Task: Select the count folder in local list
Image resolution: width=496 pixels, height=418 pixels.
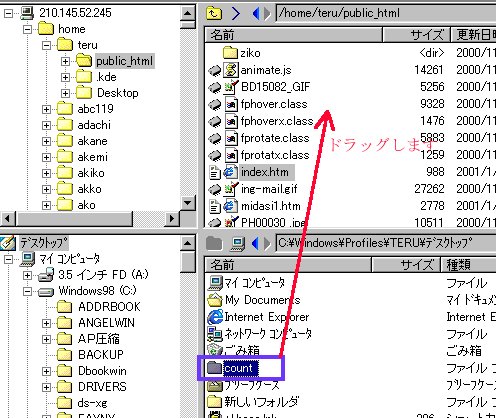Action: (238, 368)
